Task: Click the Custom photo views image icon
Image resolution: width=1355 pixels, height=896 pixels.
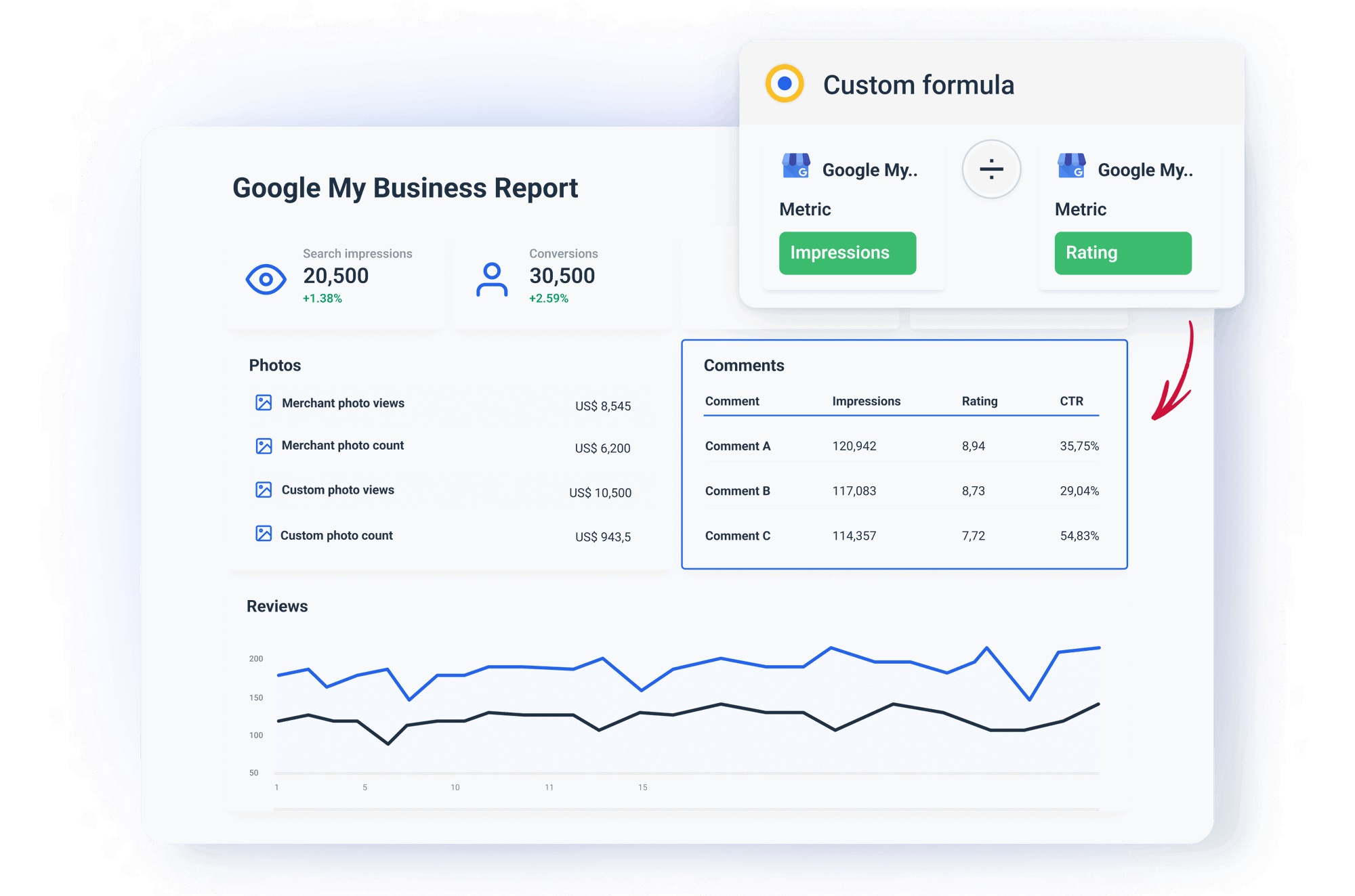Action: click(264, 489)
